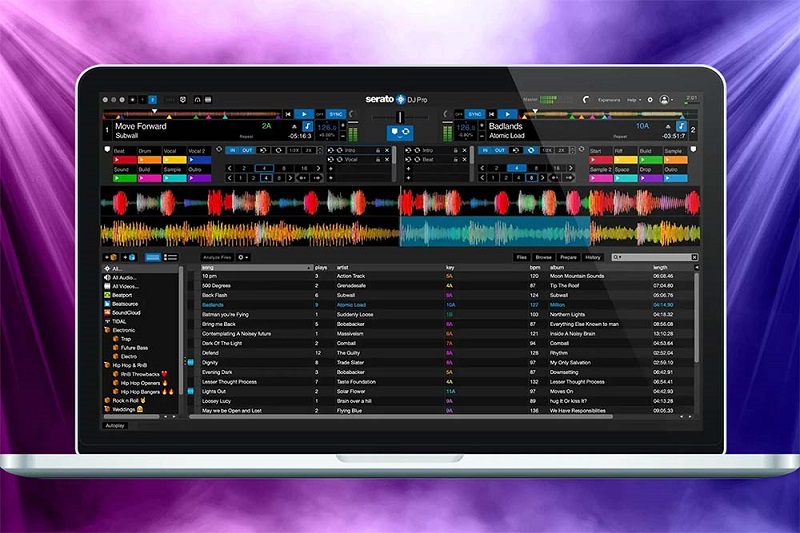Screen dimensions: 800x533
Task: Trigger the orange Drum cue on deck 1
Action: tap(149, 160)
